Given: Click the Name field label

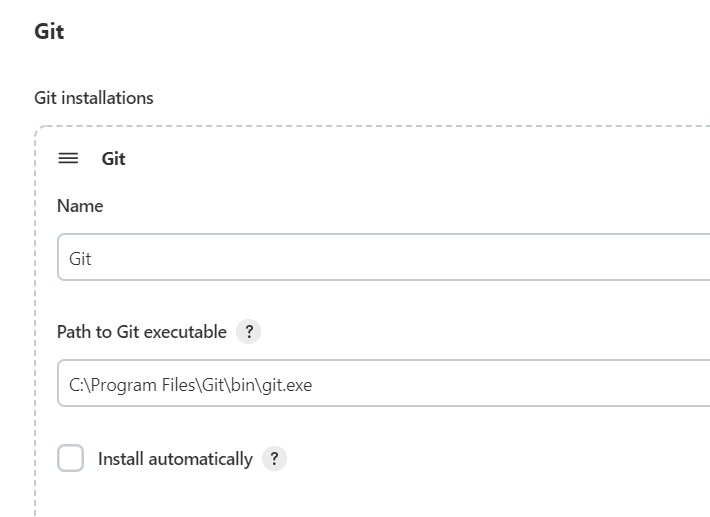Looking at the screenshot, I should [x=80, y=206].
